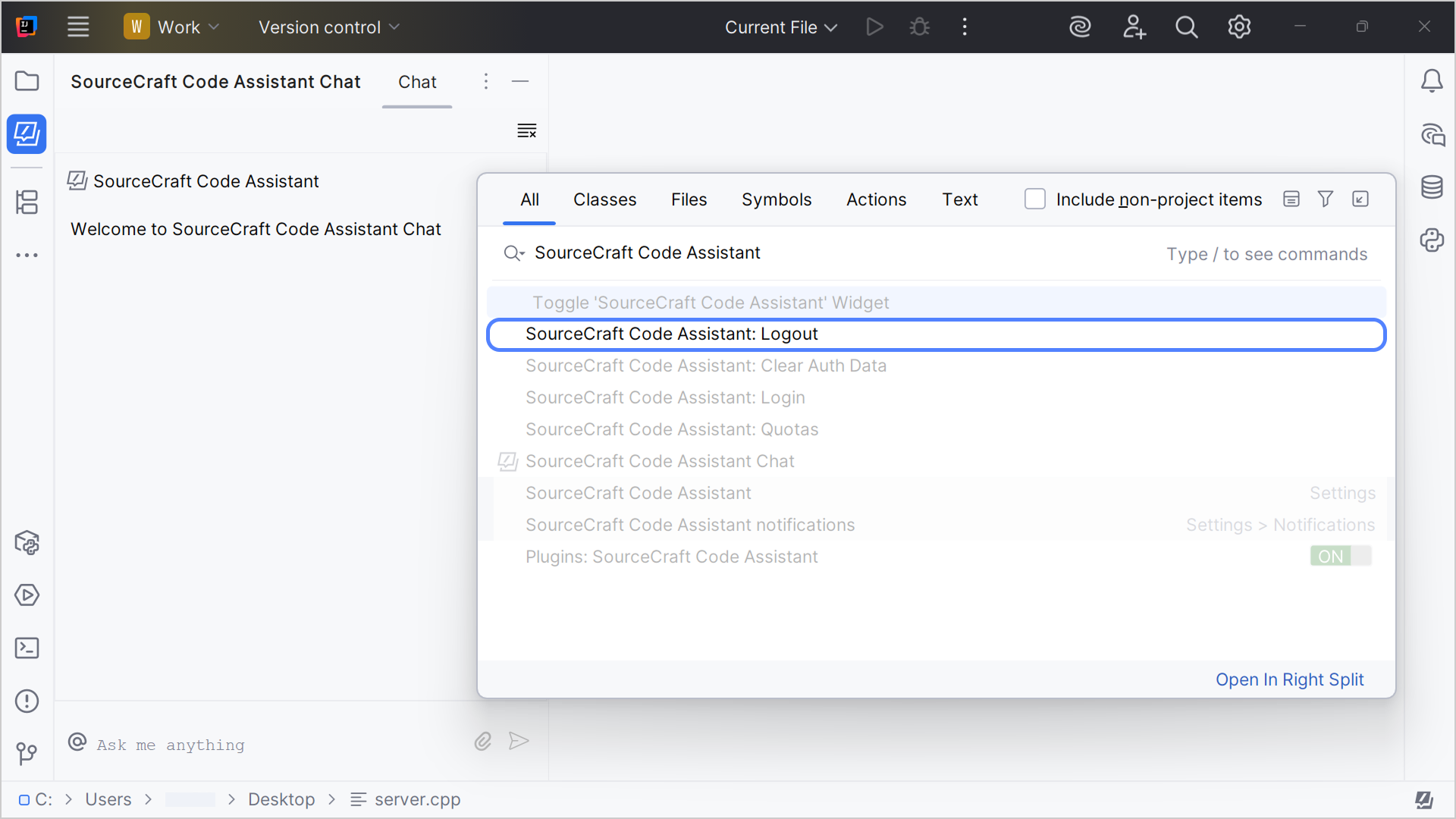The image size is (1456, 819).
Task: Run the current file with the Run icon
Action: (875, 27)
